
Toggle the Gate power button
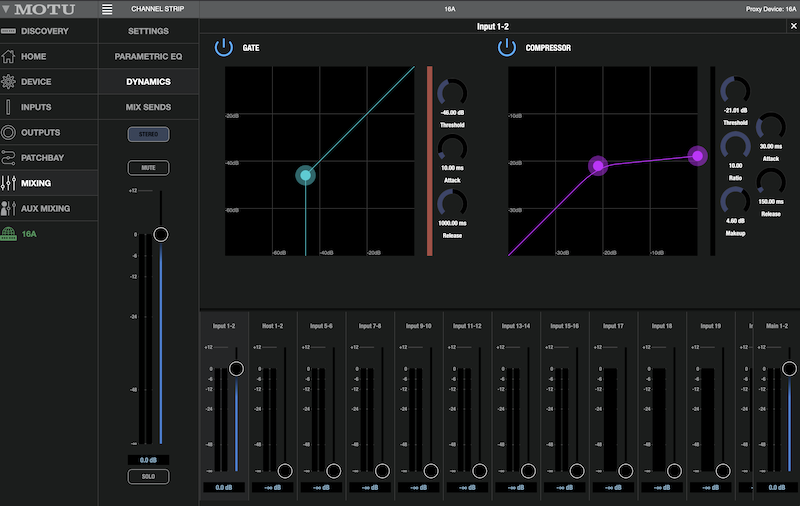[223, 47]
